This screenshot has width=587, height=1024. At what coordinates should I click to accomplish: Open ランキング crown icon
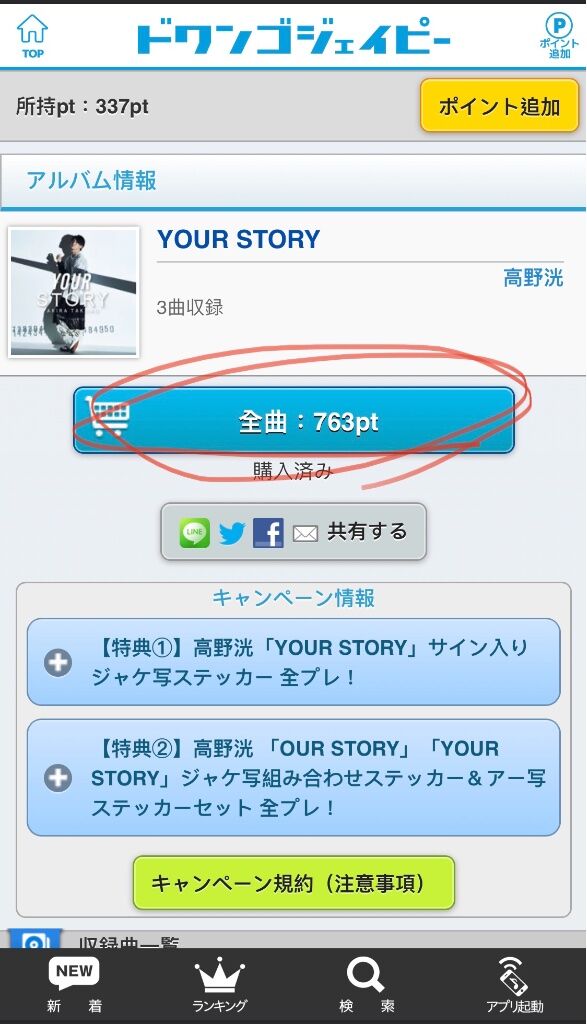coord(219,985)
